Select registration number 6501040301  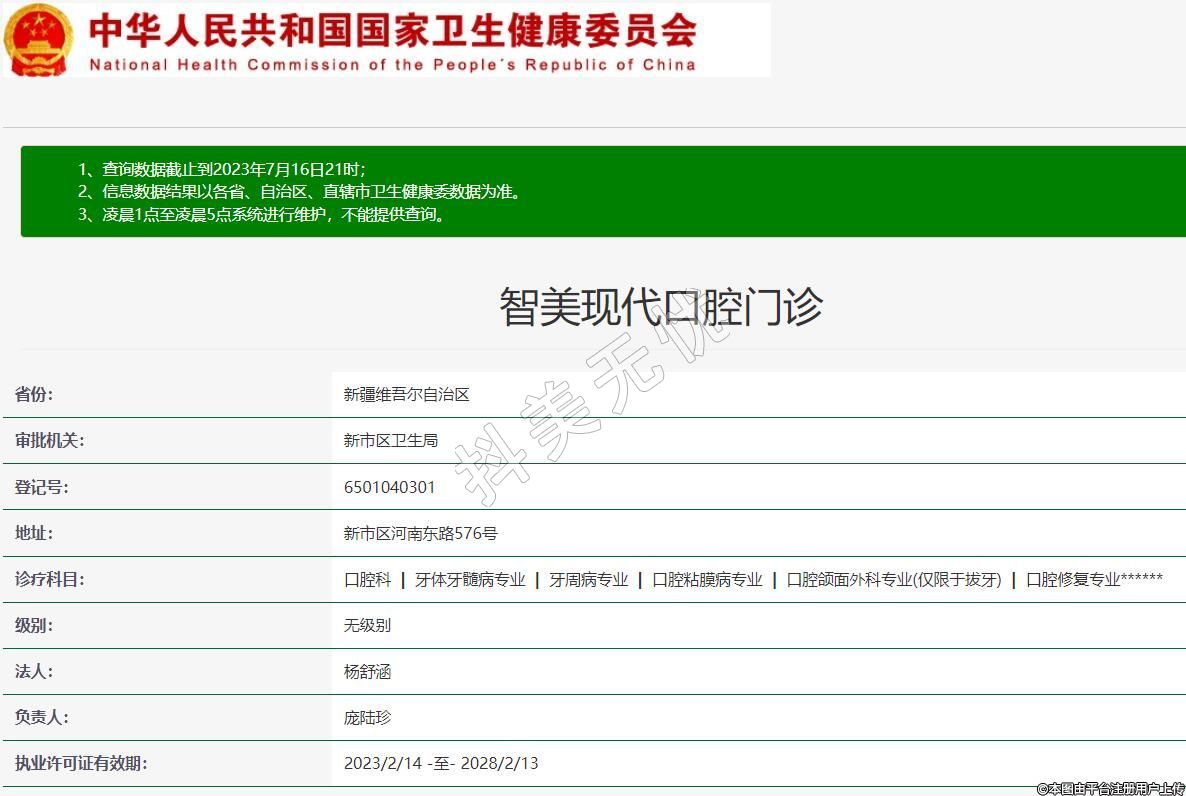(389, 488)
